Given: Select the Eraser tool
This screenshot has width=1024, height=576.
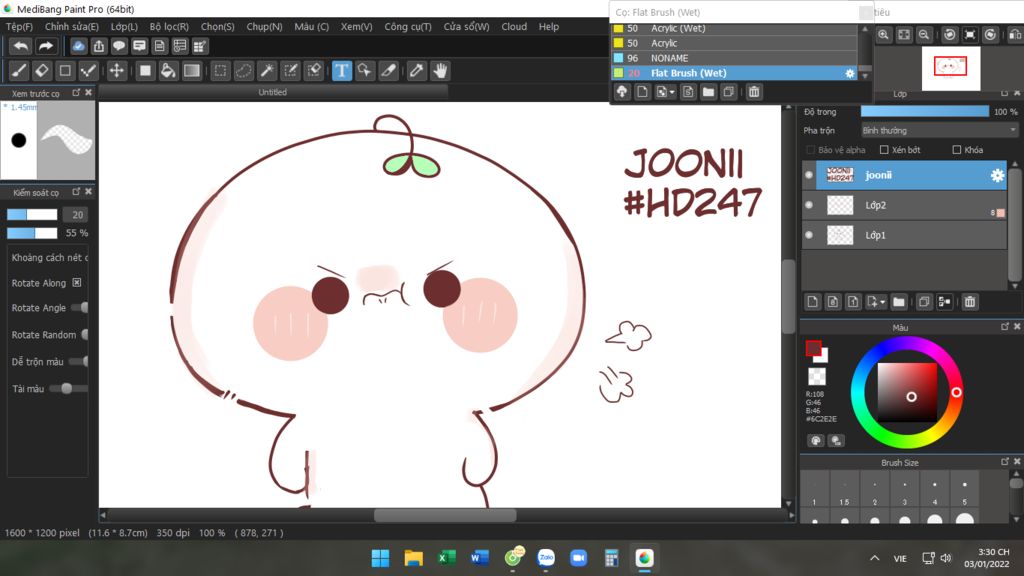Looking at the screenshot, I should tap(42, 71).
